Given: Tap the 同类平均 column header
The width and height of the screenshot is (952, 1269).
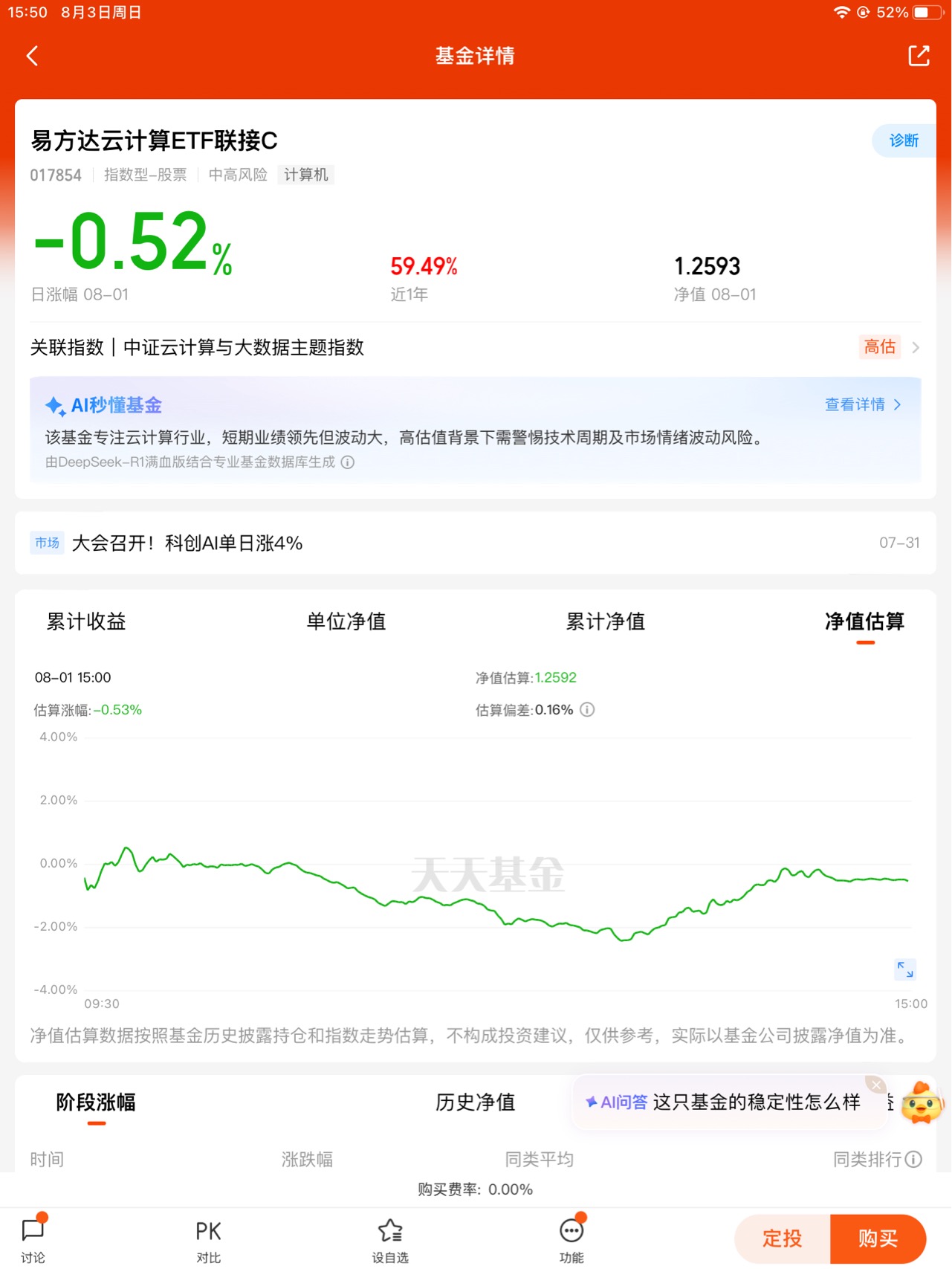Looking at the screenshot, I should pyautogui.click(x=540, y=1159).
